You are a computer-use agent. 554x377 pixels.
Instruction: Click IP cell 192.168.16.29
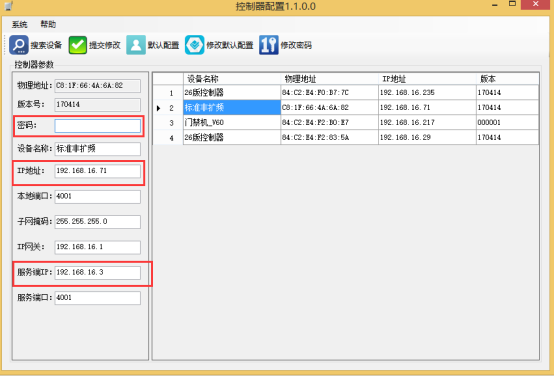tap(427, 137)
